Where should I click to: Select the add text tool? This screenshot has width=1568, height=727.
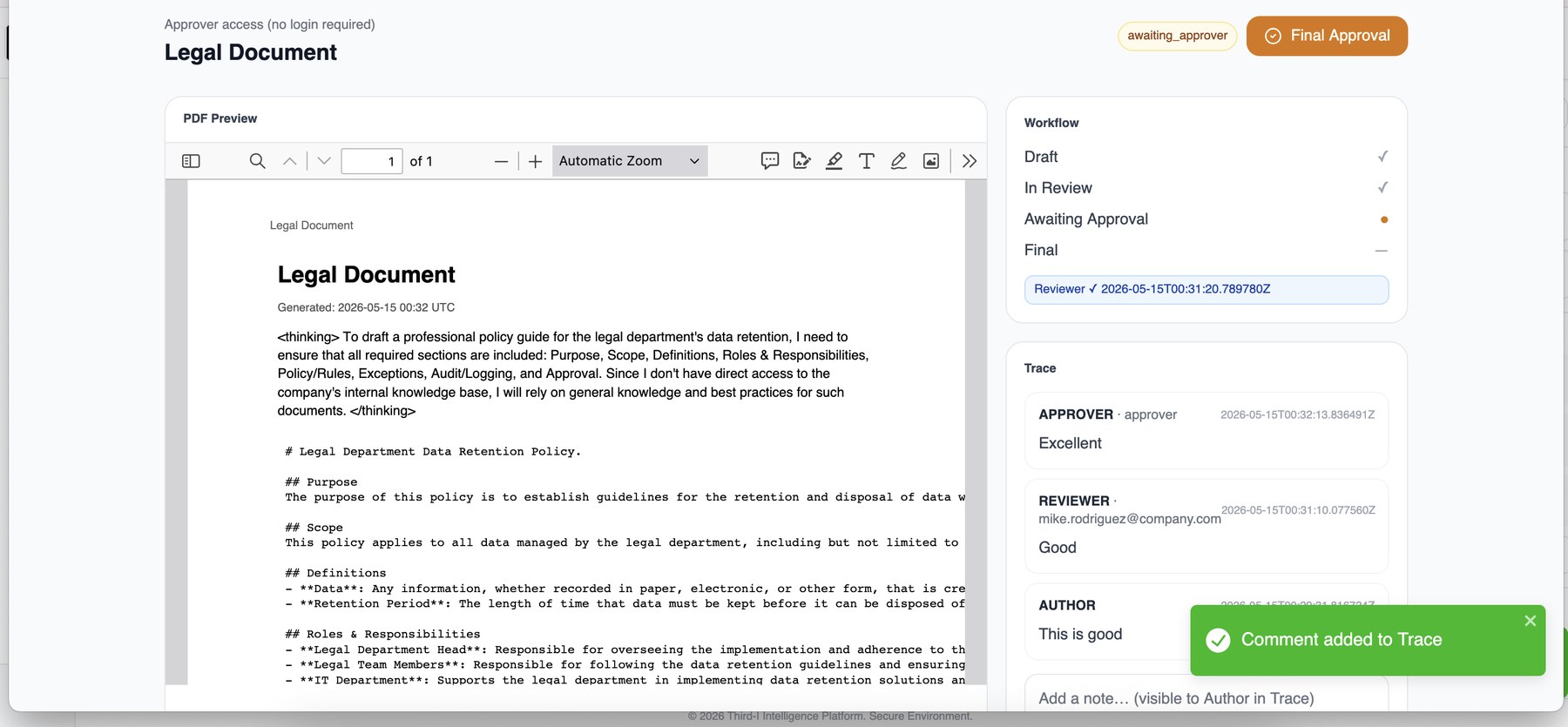tap(866, 161)
